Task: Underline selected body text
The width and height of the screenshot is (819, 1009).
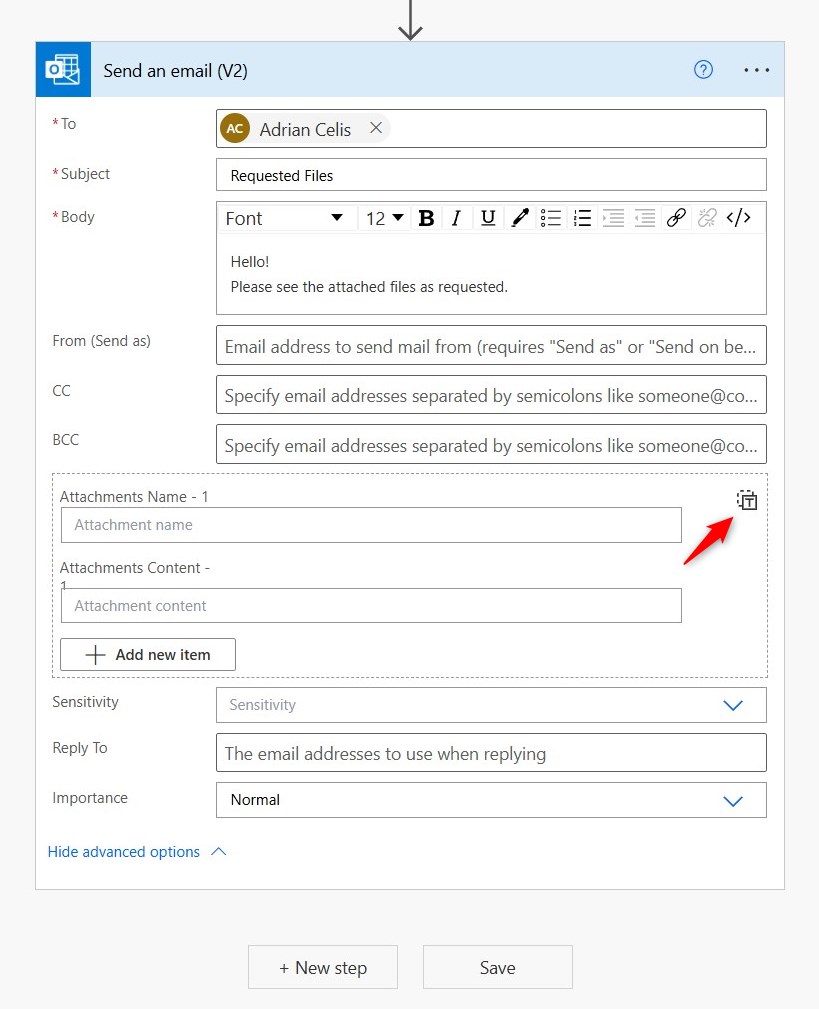Action: point(488,218)
